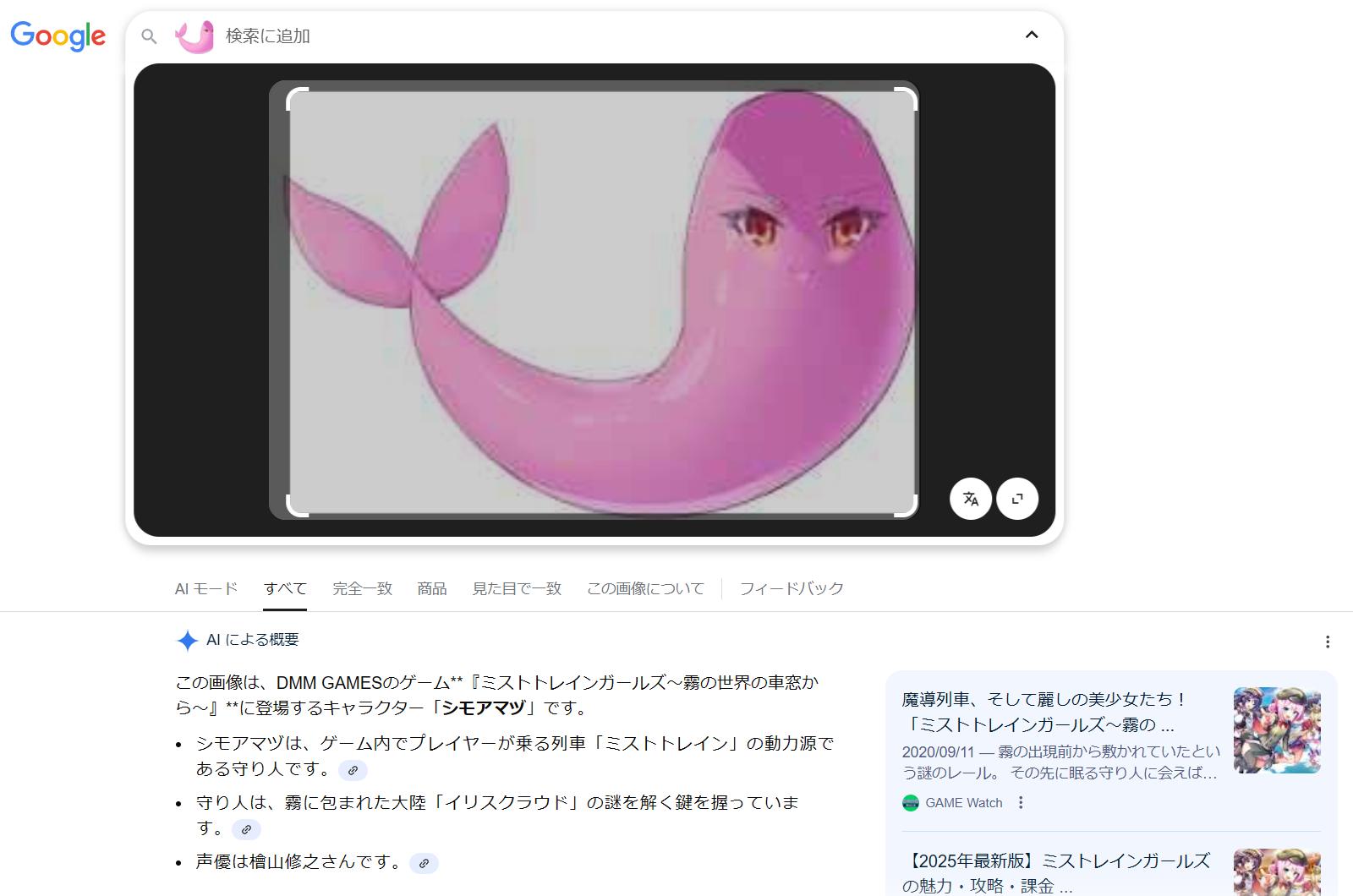Click the translate image text icon

970,499
